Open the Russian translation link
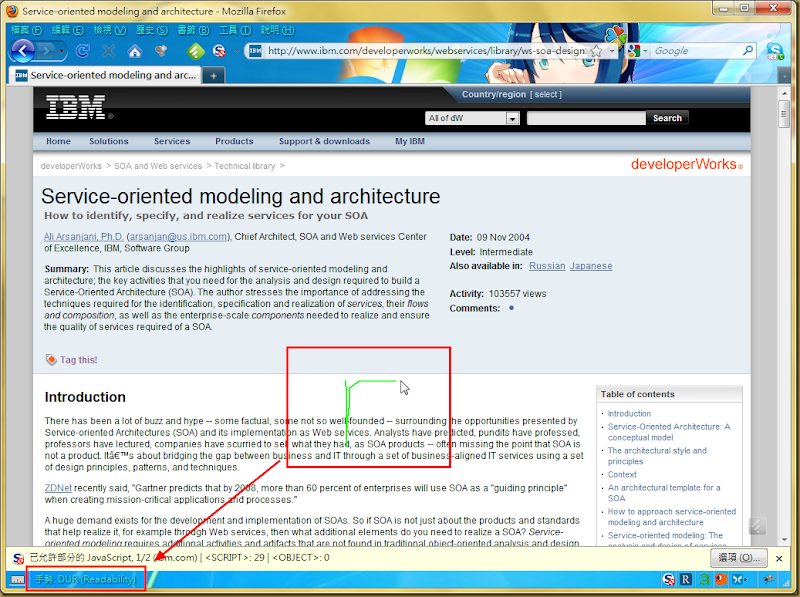800x597 pixels. click(547, 266)
